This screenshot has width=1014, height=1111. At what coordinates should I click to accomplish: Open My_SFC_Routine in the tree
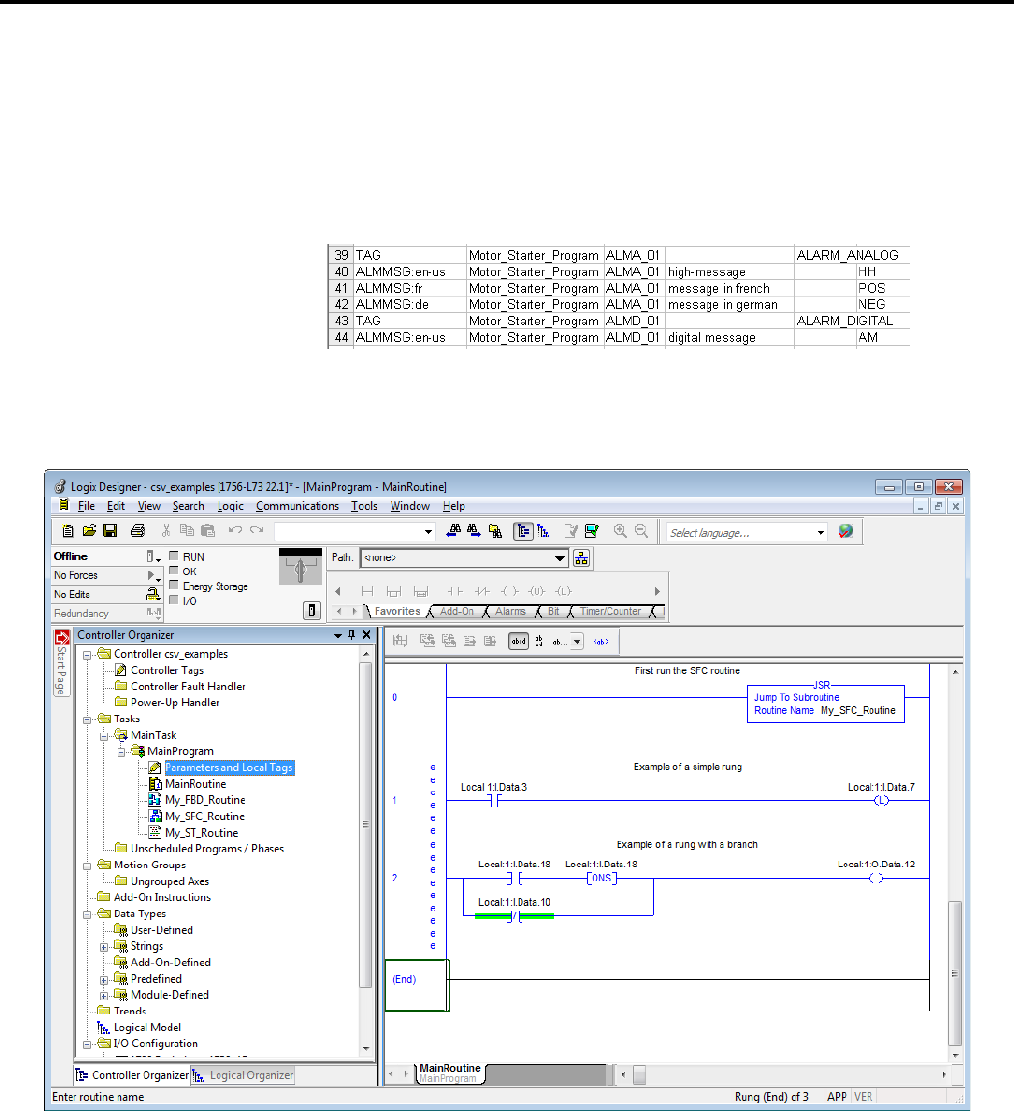pos(204,816)
